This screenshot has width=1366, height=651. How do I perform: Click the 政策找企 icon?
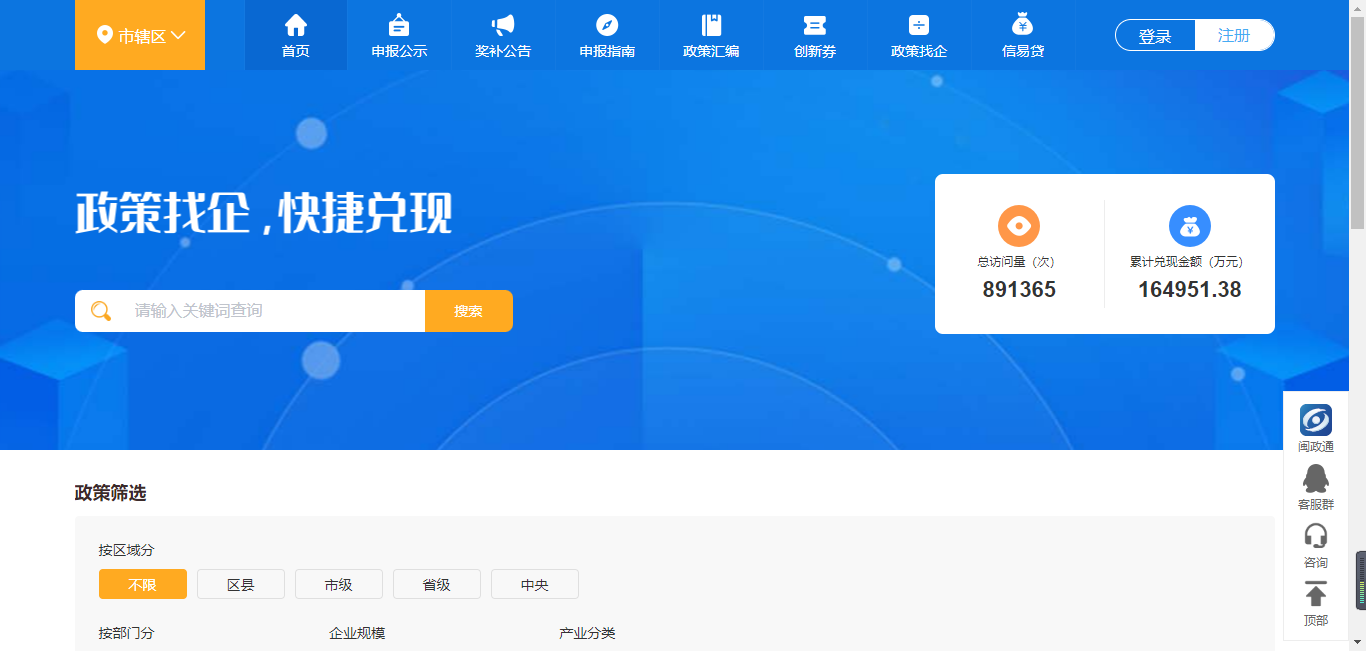click(x=919, y=25)
